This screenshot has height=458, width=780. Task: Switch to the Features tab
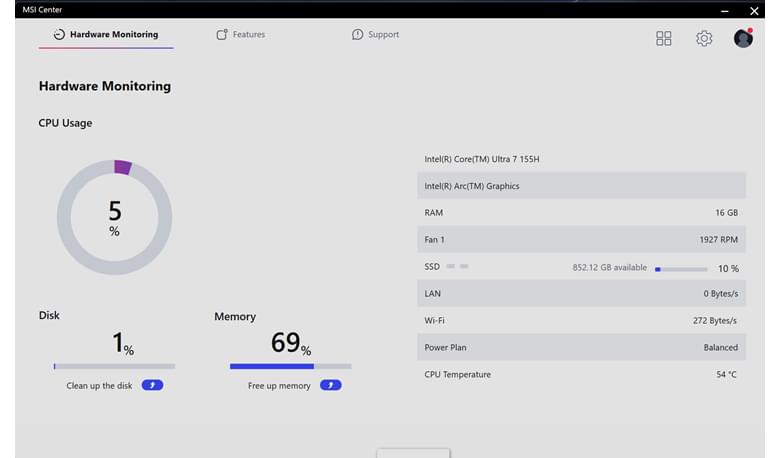(241, 34)
